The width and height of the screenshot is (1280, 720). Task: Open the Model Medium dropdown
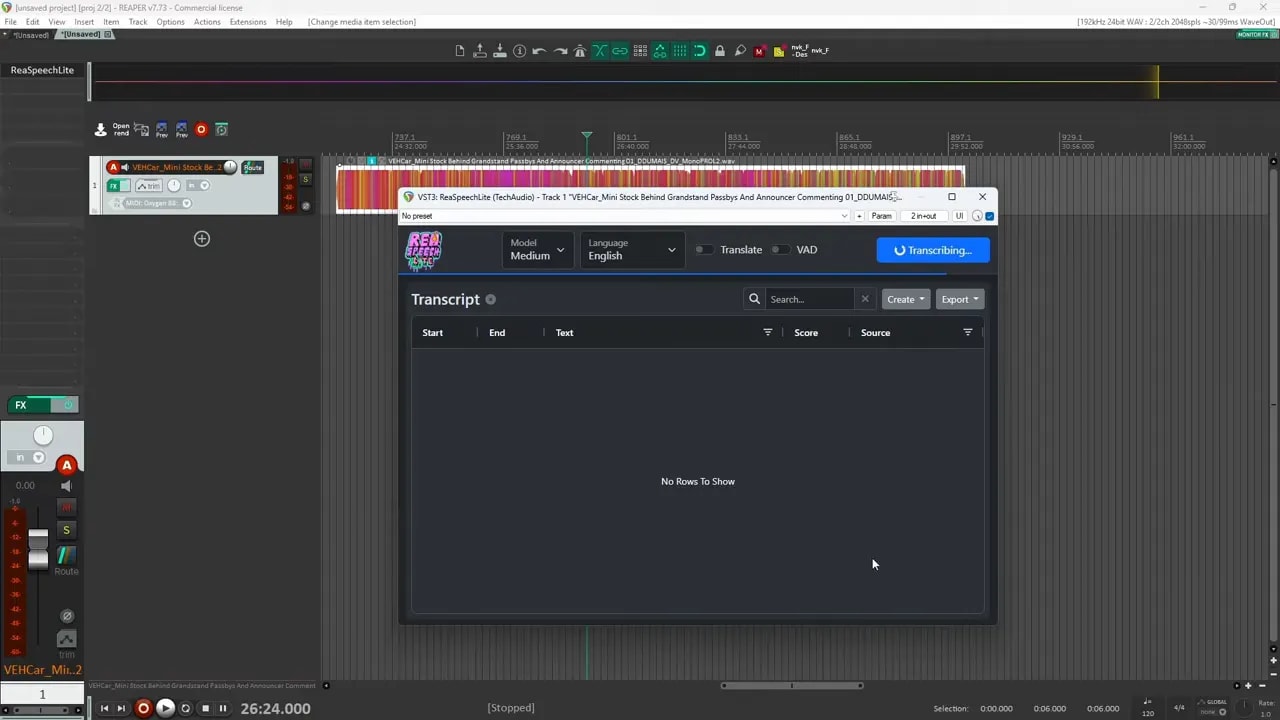538,250
